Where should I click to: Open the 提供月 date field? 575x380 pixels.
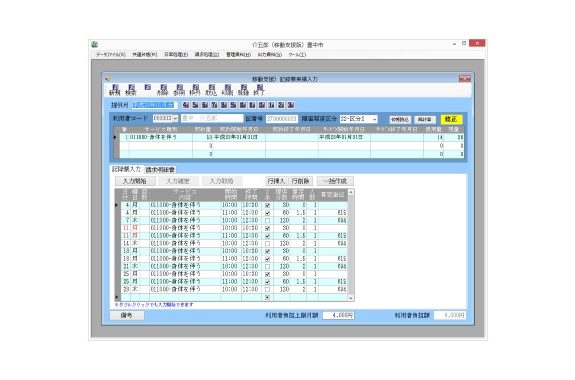click(154, 105)
